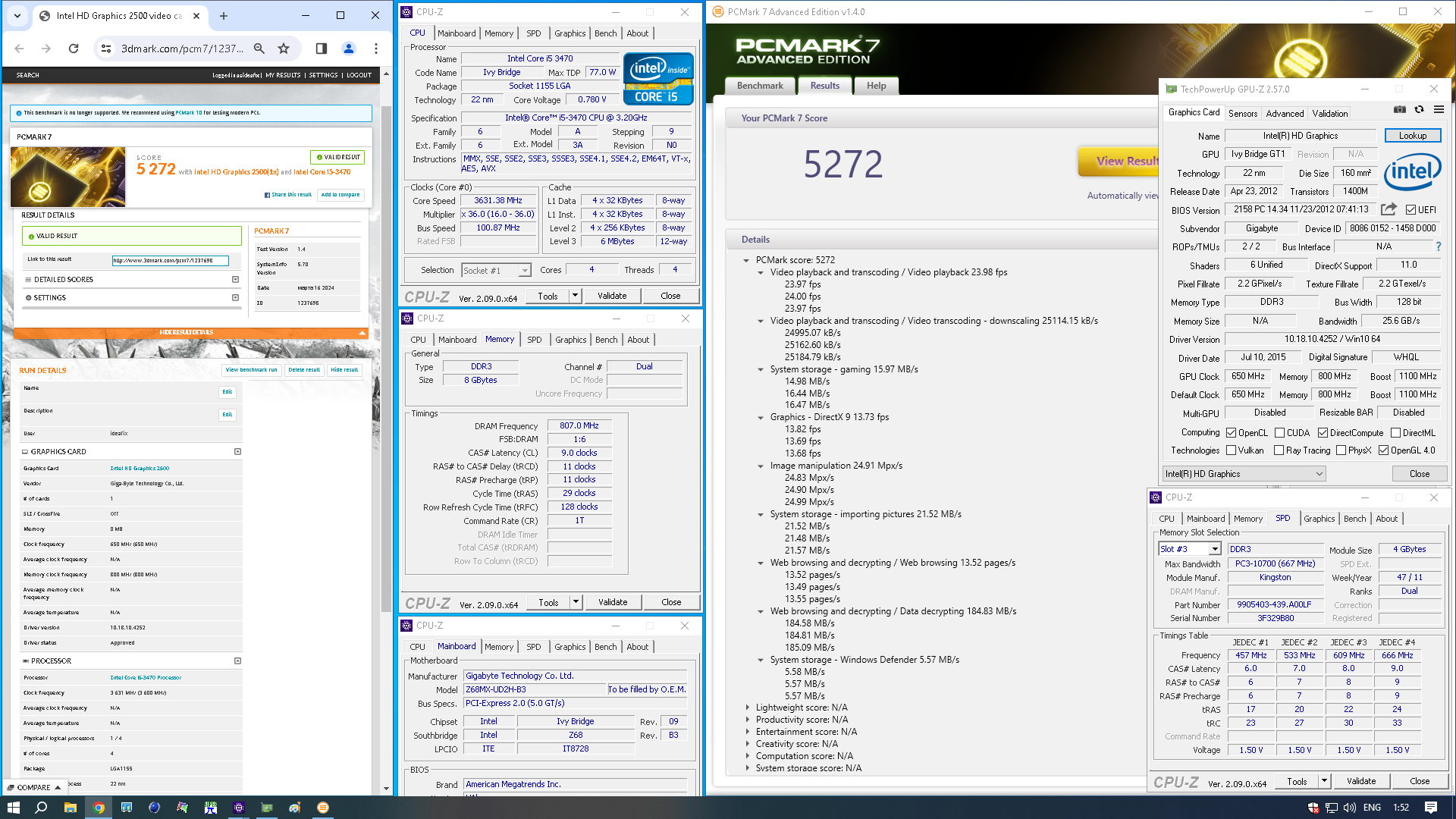The height and width of the screenshot is (819, 1456).
Task: Open GPU-Z Validation tab
Action: (1330, 114)
